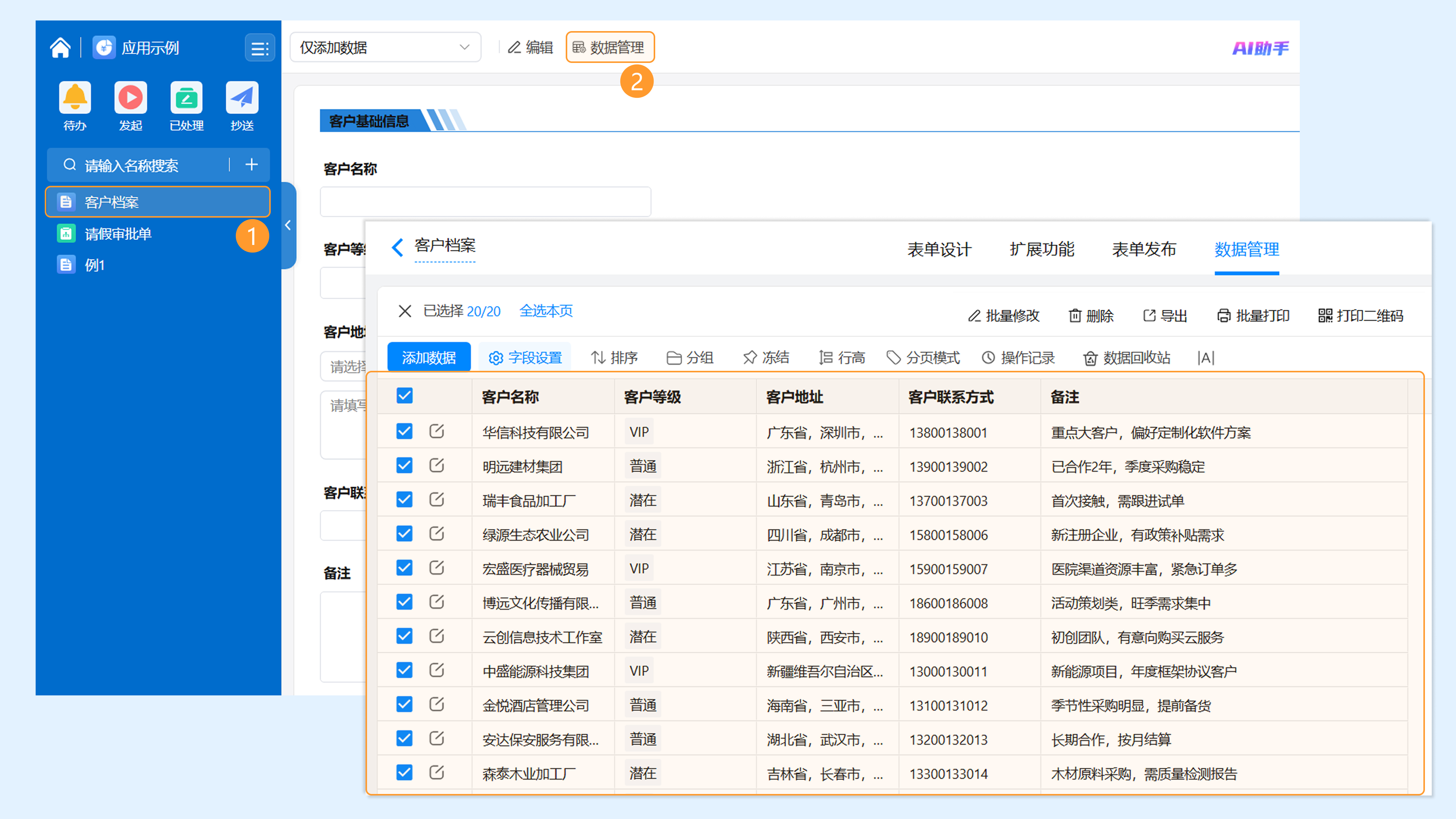Clear selection with the X icon
This screenshot has height=819, width=1456.
405,311
